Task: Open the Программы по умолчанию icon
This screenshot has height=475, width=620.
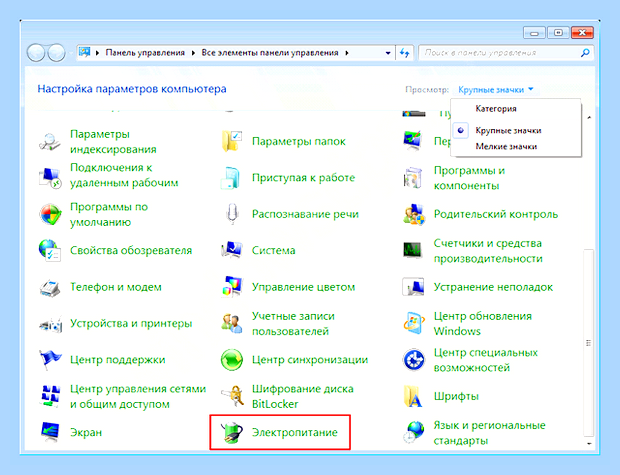Action: coord(50,214)
